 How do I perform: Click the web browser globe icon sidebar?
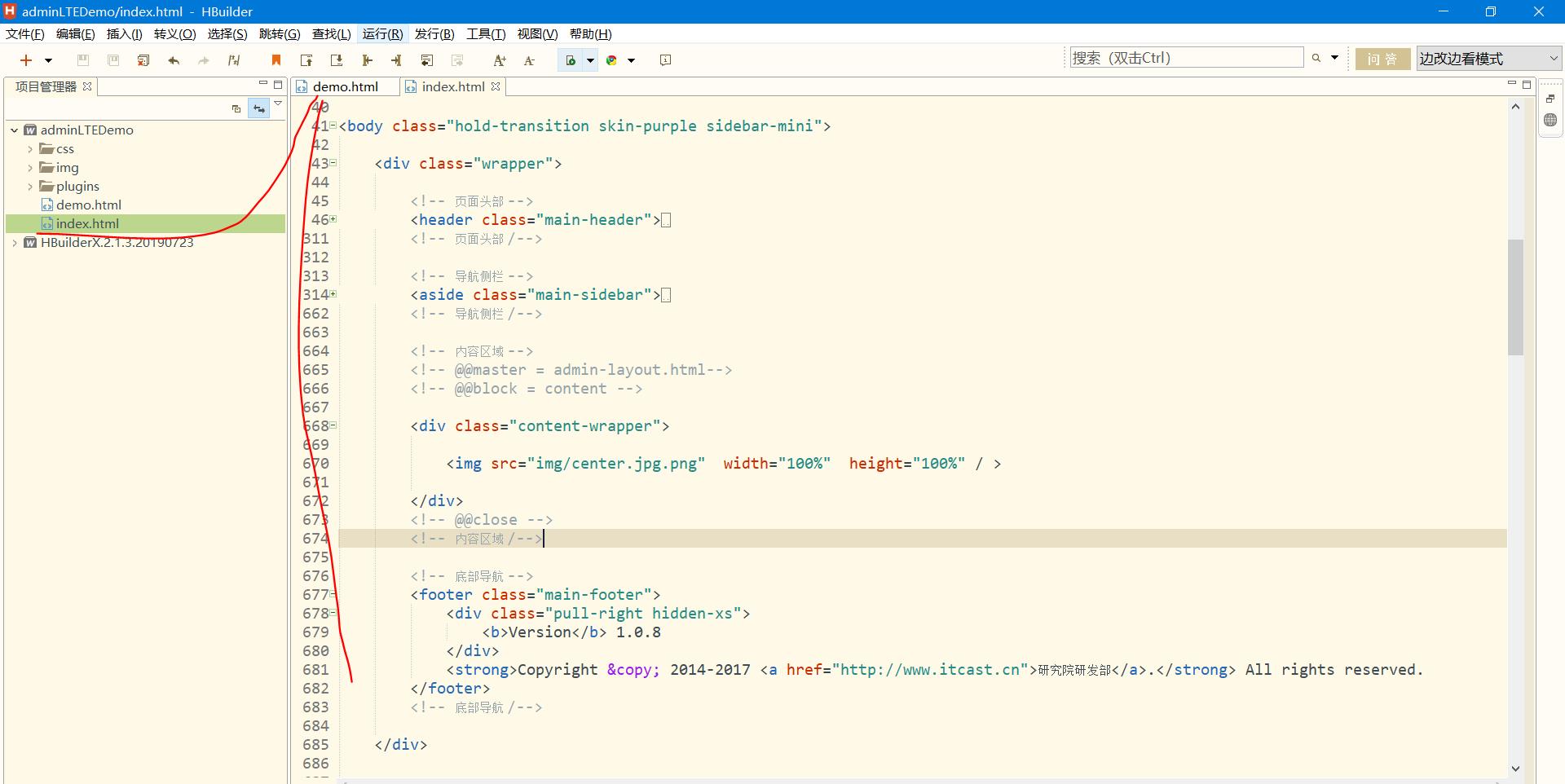coord(1550,120)
